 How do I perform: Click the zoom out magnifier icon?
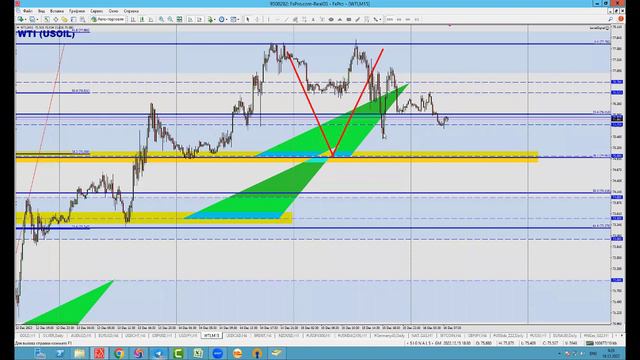coord(170,19)
